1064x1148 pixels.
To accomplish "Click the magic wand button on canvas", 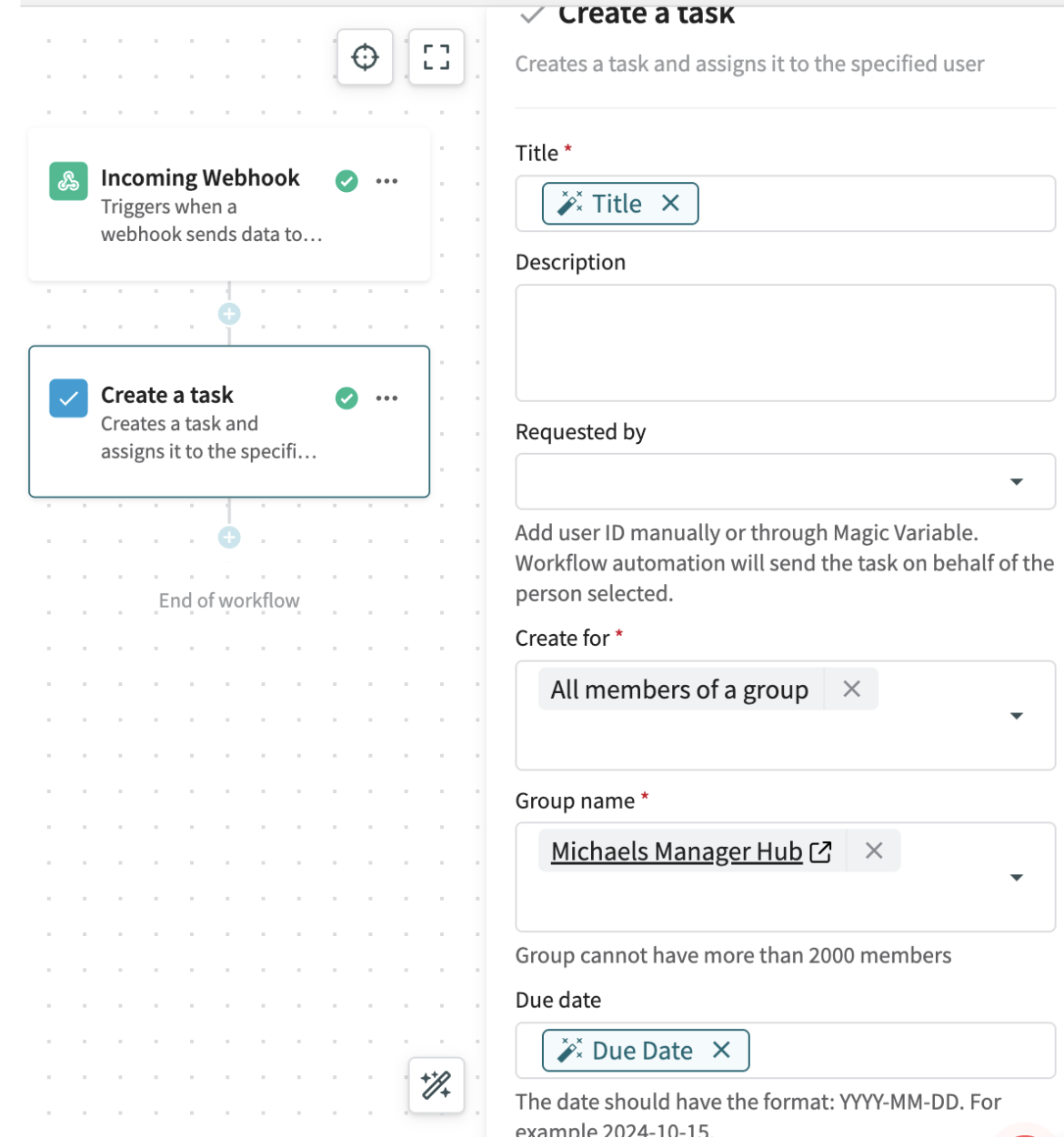I will coord(437,1085).
